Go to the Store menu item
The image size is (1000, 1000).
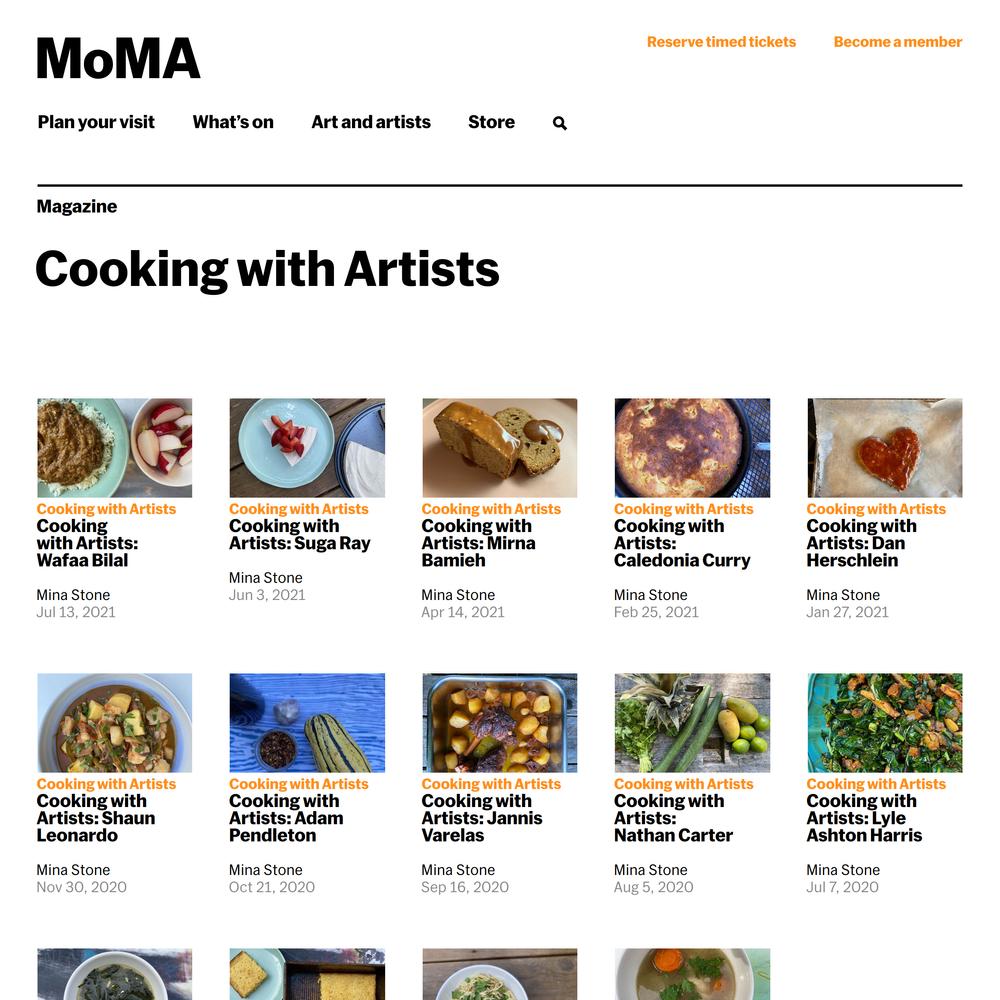pos(491,122)
